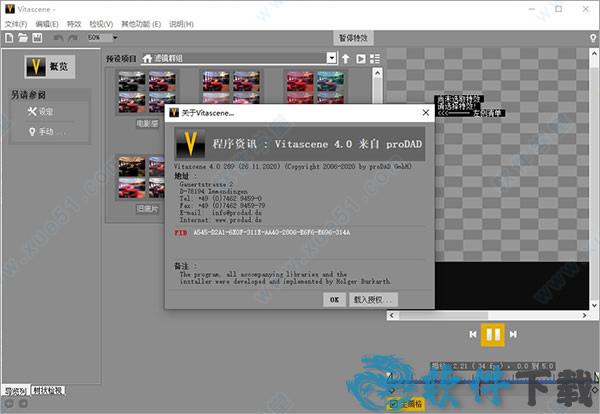Pause playback with yellow pause button
600x414 pixels.
pyautogui.click(x=493, y=333)
